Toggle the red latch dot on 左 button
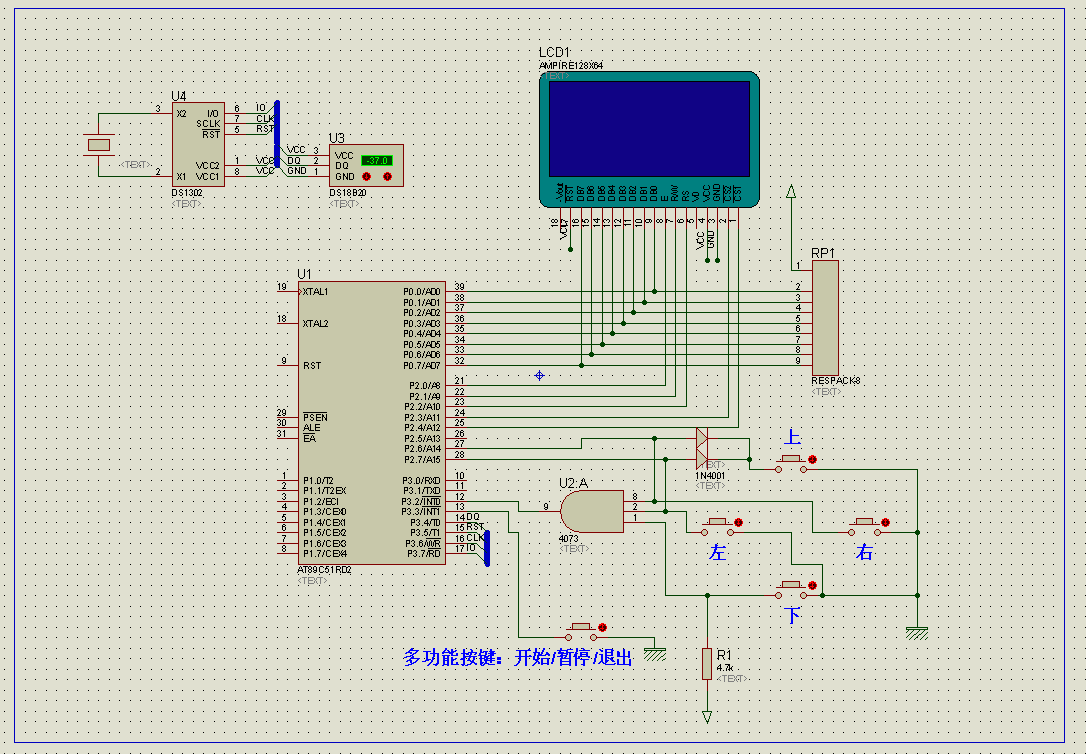Viewport: 1086px width, 754px height. (x=738, y=522)
